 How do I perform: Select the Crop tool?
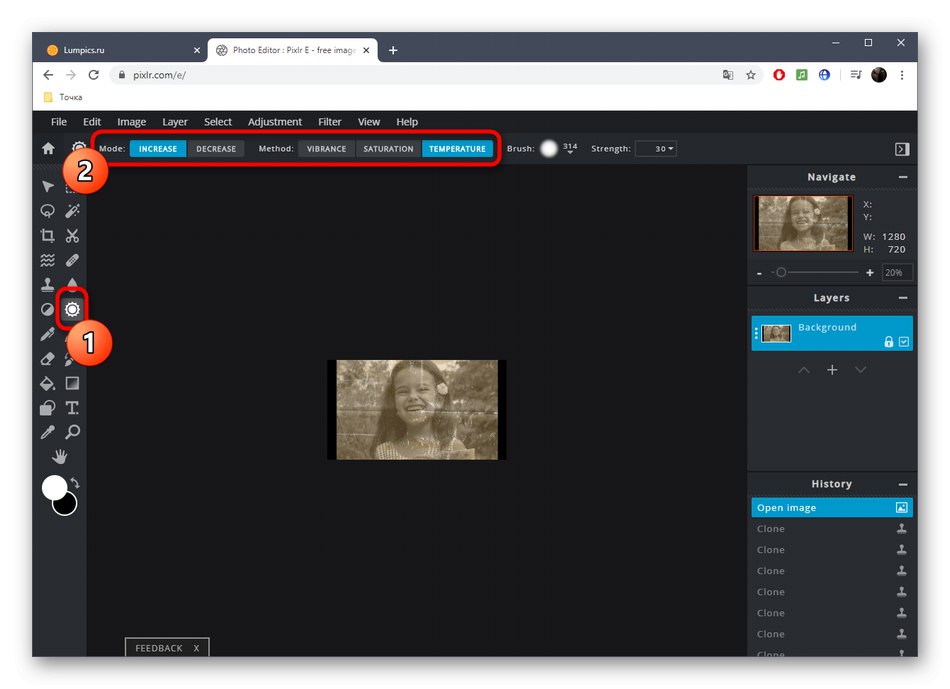click(47, 235)
